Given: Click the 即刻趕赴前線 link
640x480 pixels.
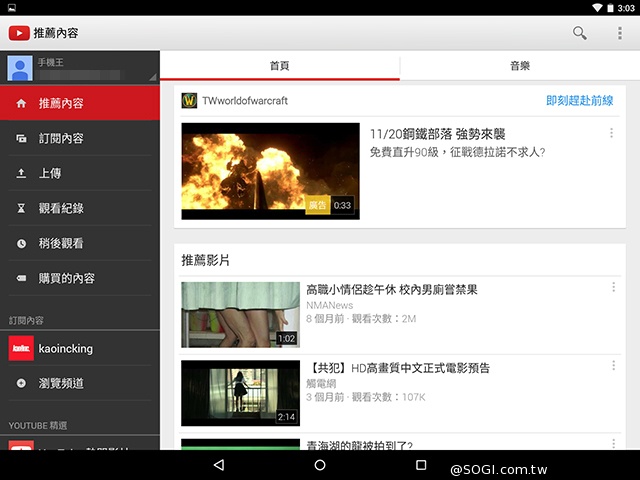Looking at the screenshot, I should click(x=579, y=101).
